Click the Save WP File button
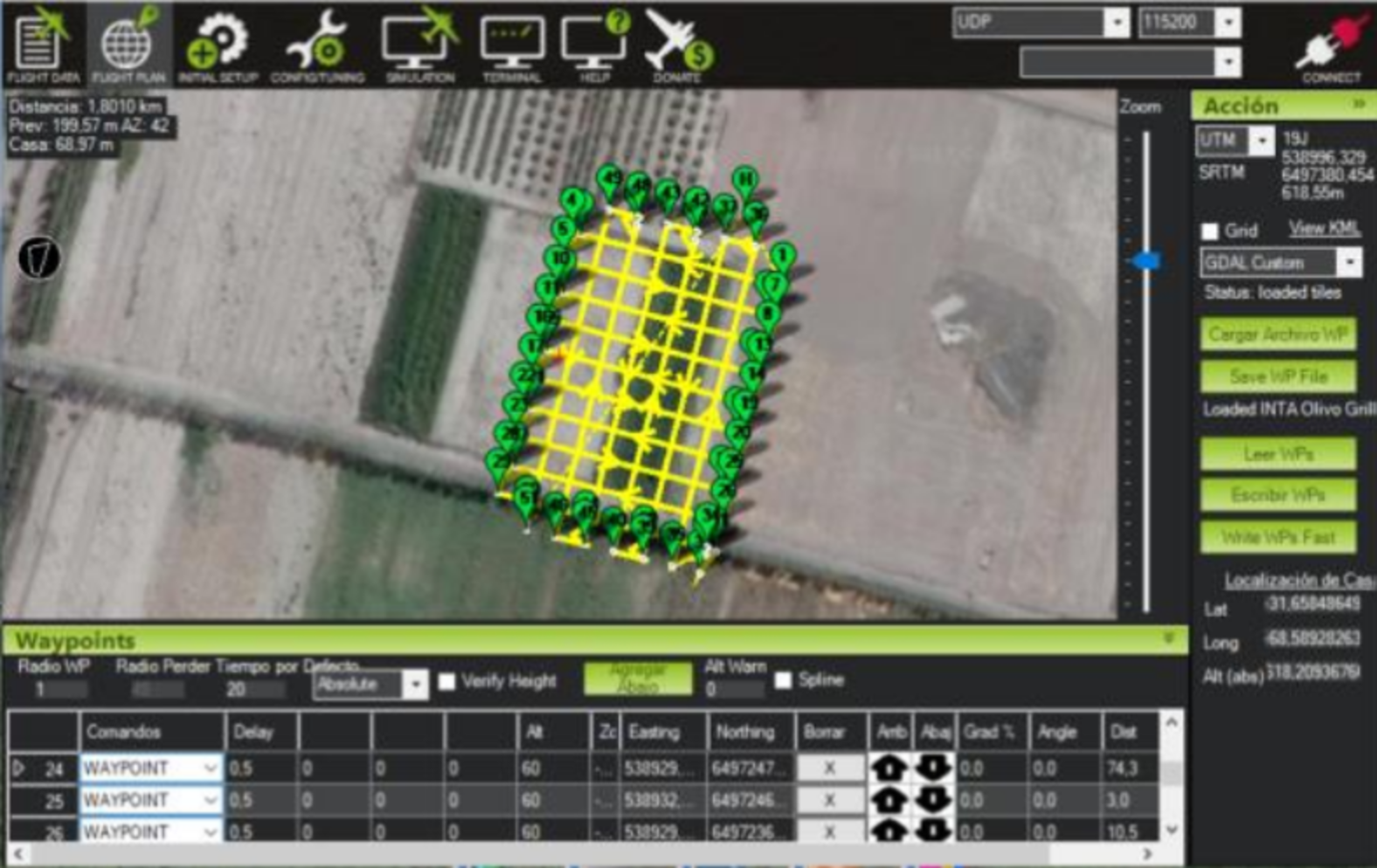Viewport: 1377px width, 868px height. click(1278, 376)
